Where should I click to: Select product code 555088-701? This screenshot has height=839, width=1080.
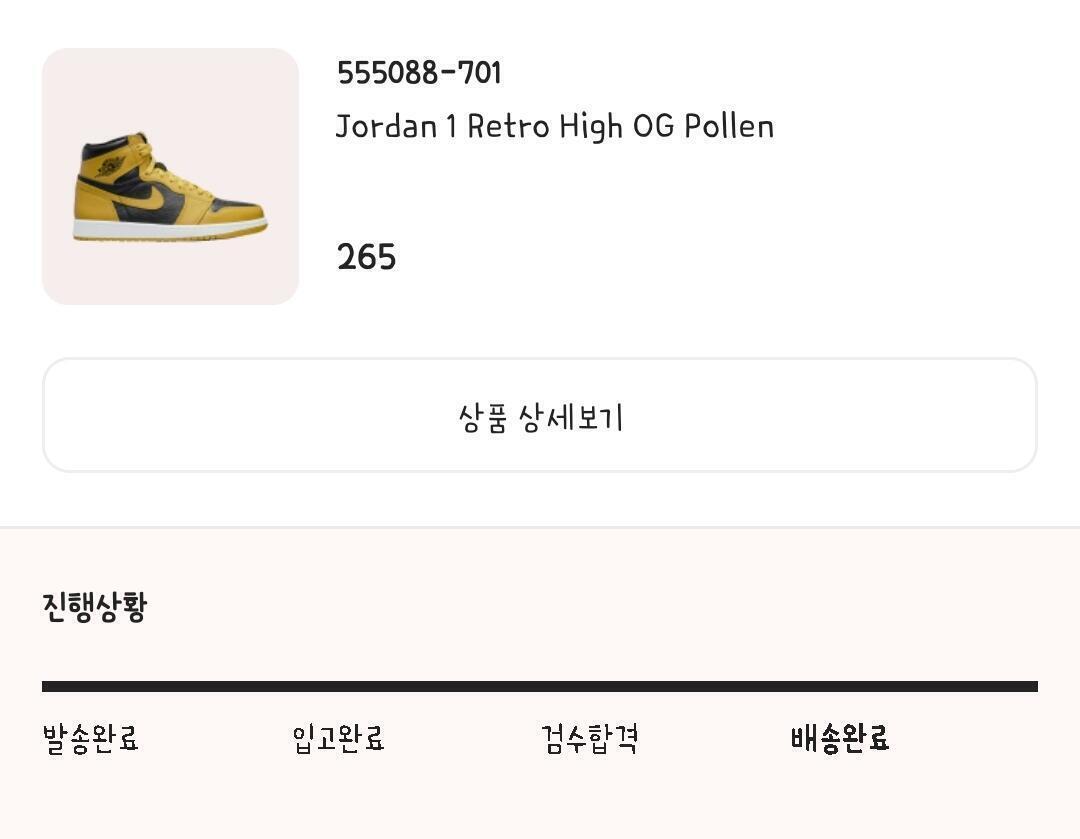point(419,73)
